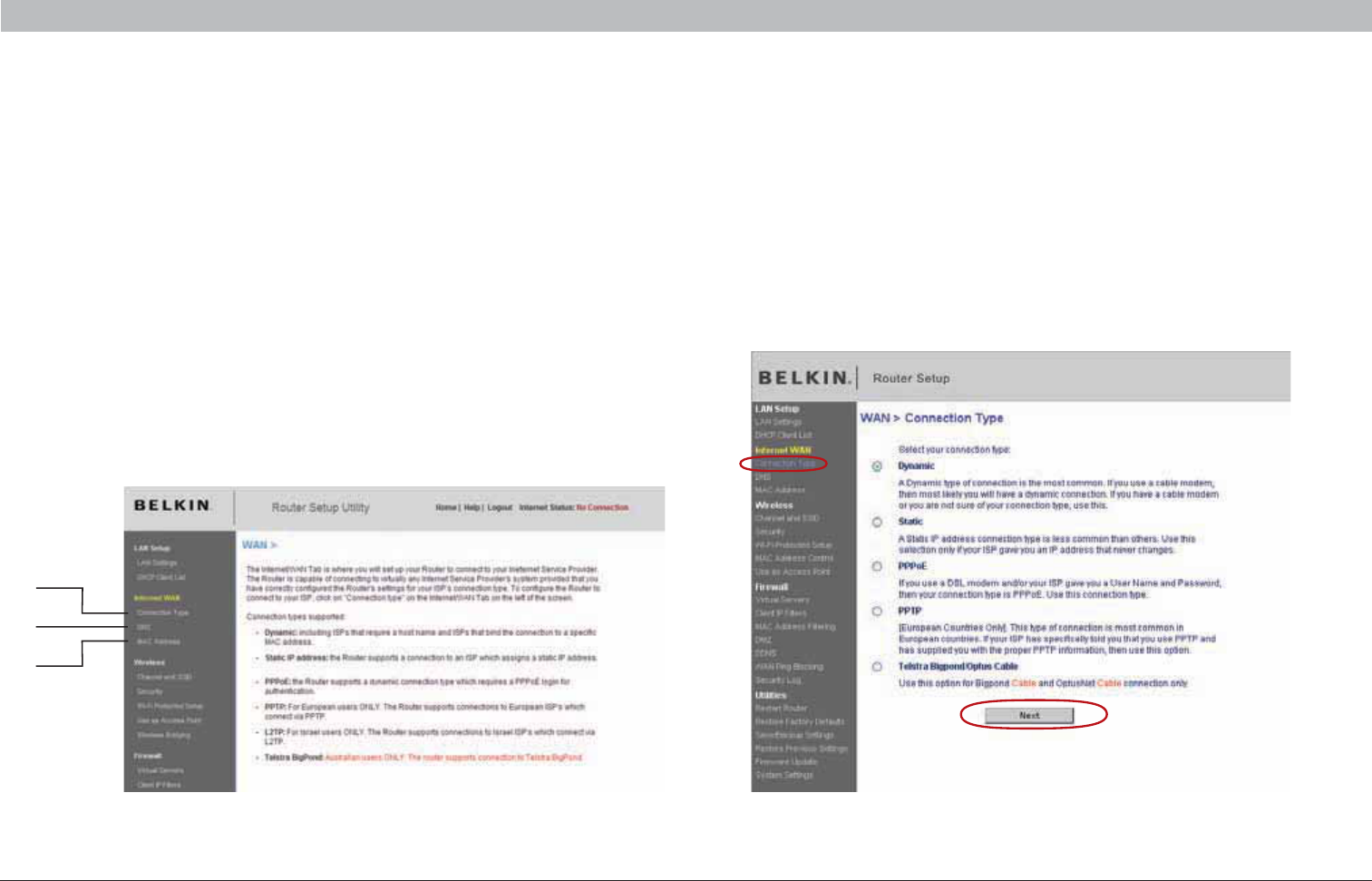Click Belkin logo on Router Setup Utility page
The height and width of the screenshot is (881, 1372).
(x=172, y=505)
